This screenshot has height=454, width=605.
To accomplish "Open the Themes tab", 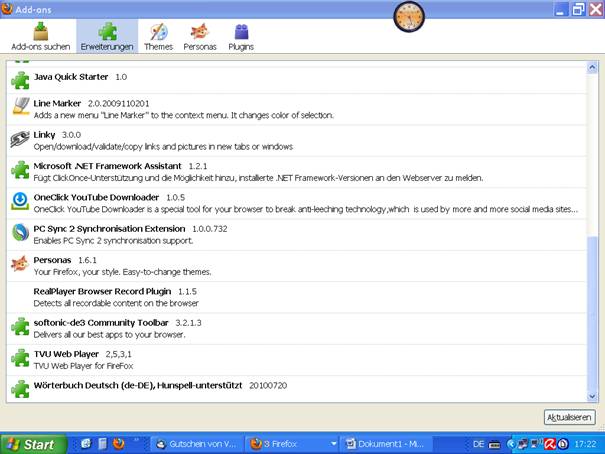I will click(x=158, y=37).
